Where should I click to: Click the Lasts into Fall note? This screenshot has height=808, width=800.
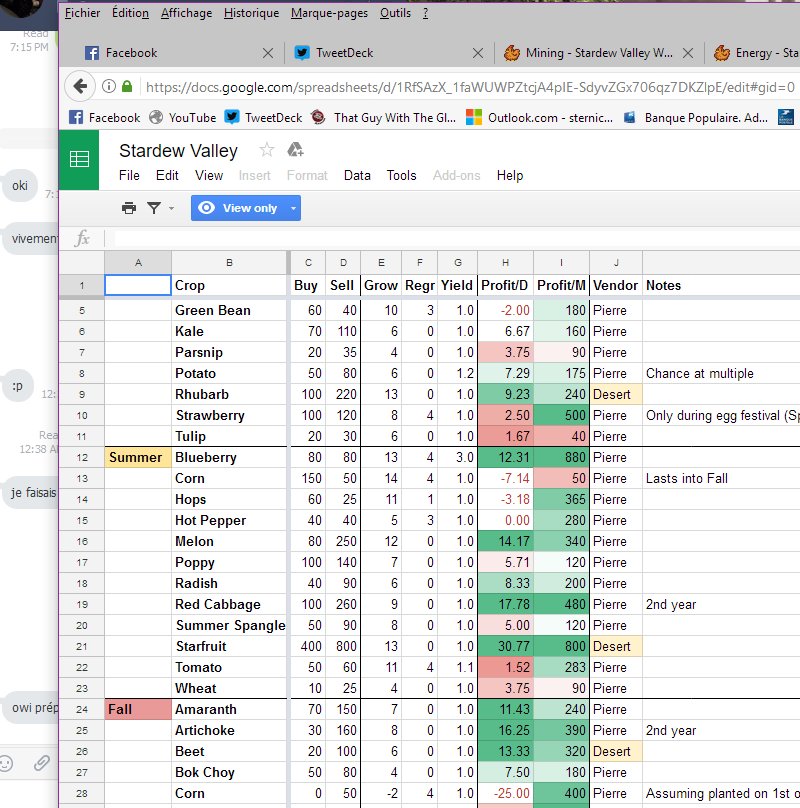[687, 478]
